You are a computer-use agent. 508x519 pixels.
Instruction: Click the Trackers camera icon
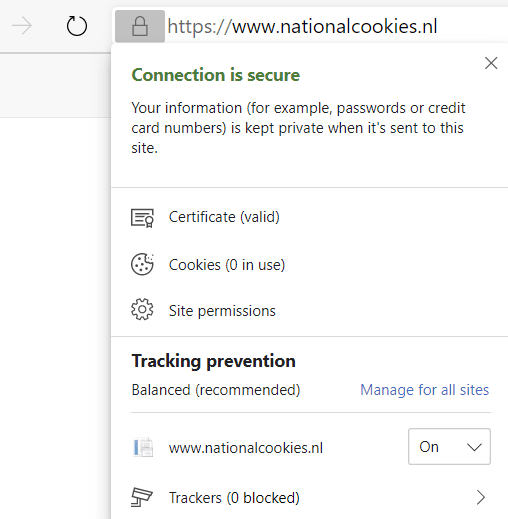pyautogui.click(x=142, y=497)
